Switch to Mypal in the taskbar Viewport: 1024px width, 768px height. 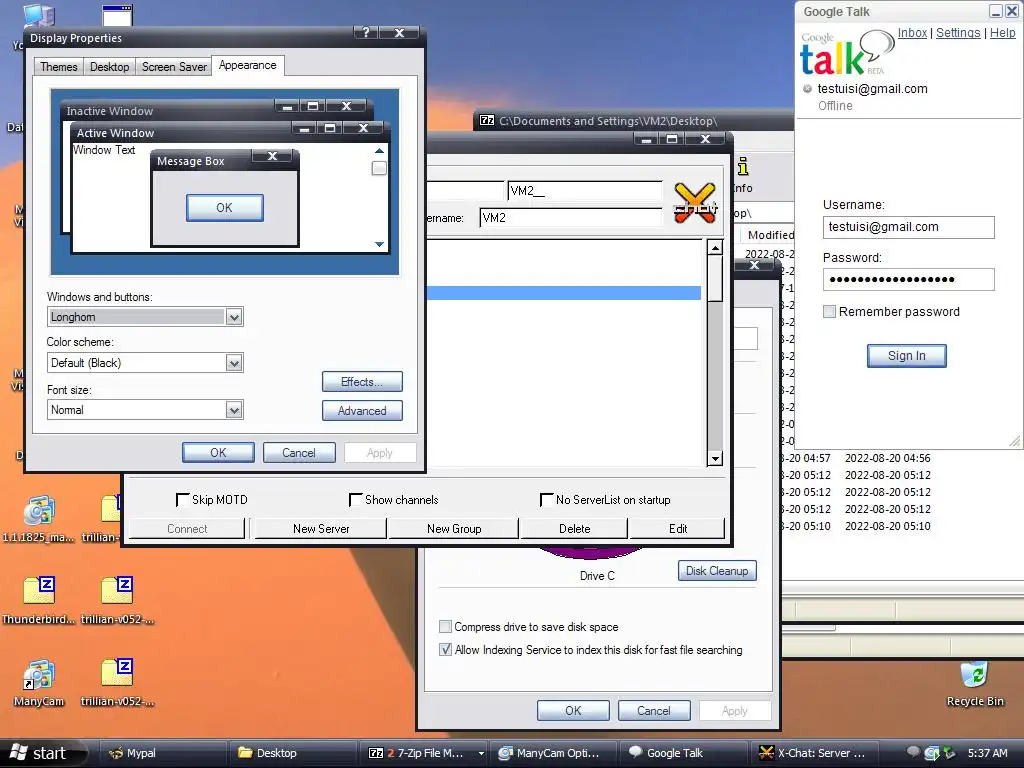click(161, 753)
